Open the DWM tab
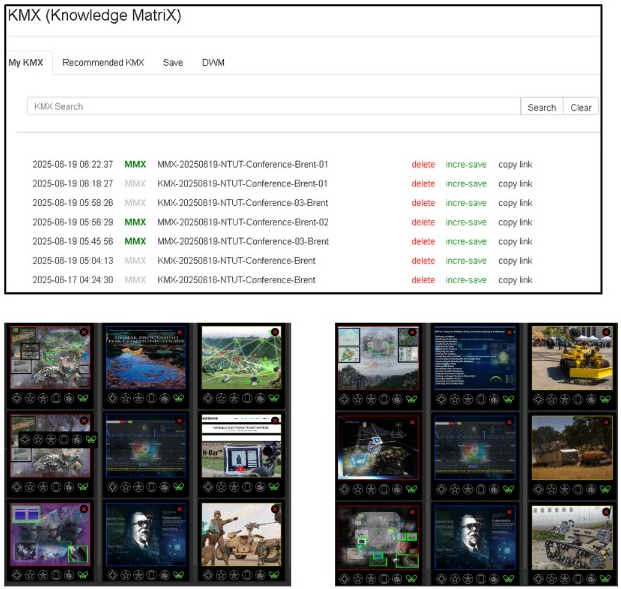The height and width of the screenshot is (589, 621). pyautogui.click(x=213, y=62)
